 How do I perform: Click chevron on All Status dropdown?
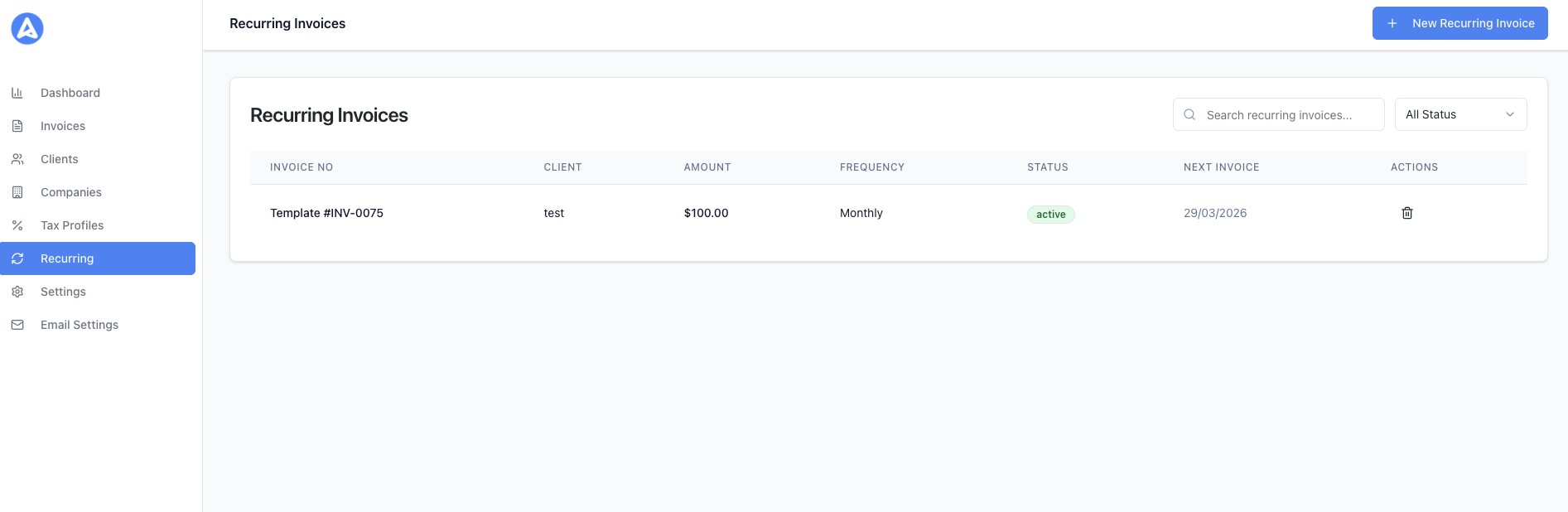[1510, 114]
